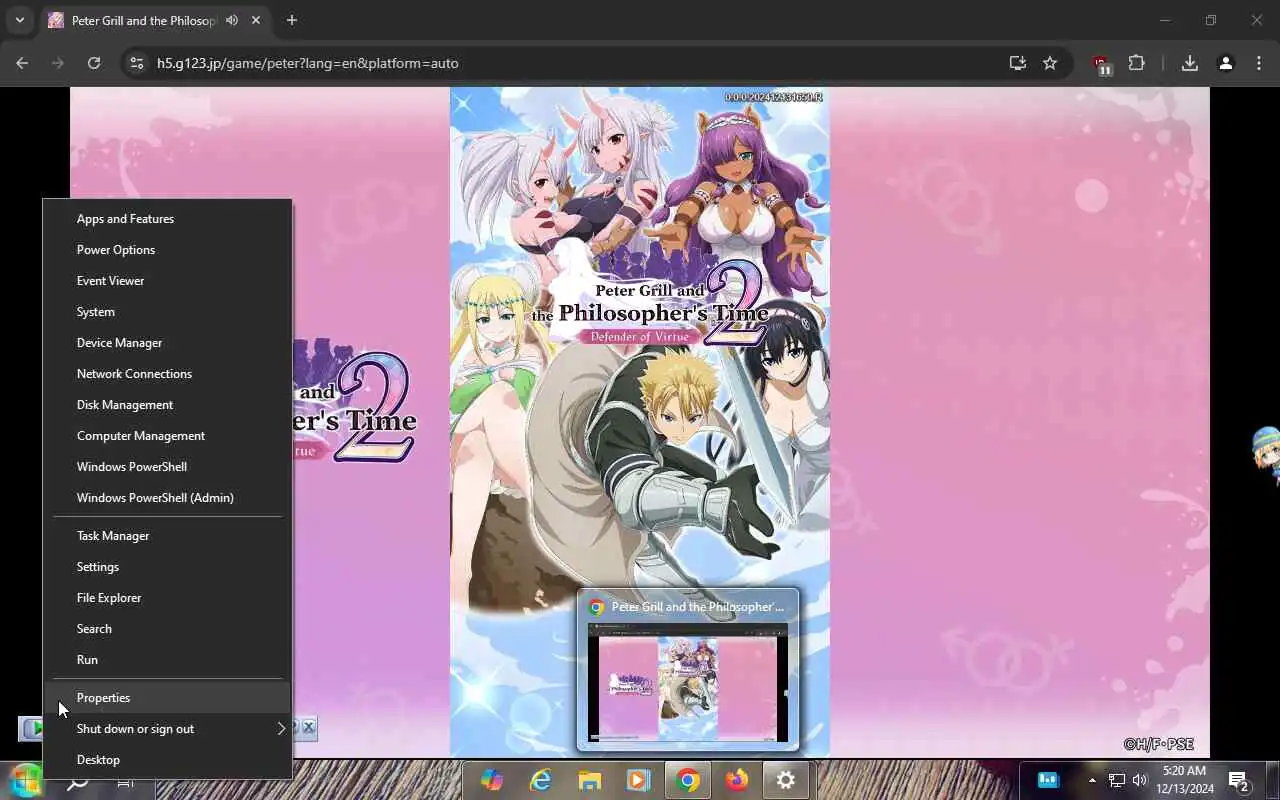
Task: Open the taskbar search icon
Action: 78,782
